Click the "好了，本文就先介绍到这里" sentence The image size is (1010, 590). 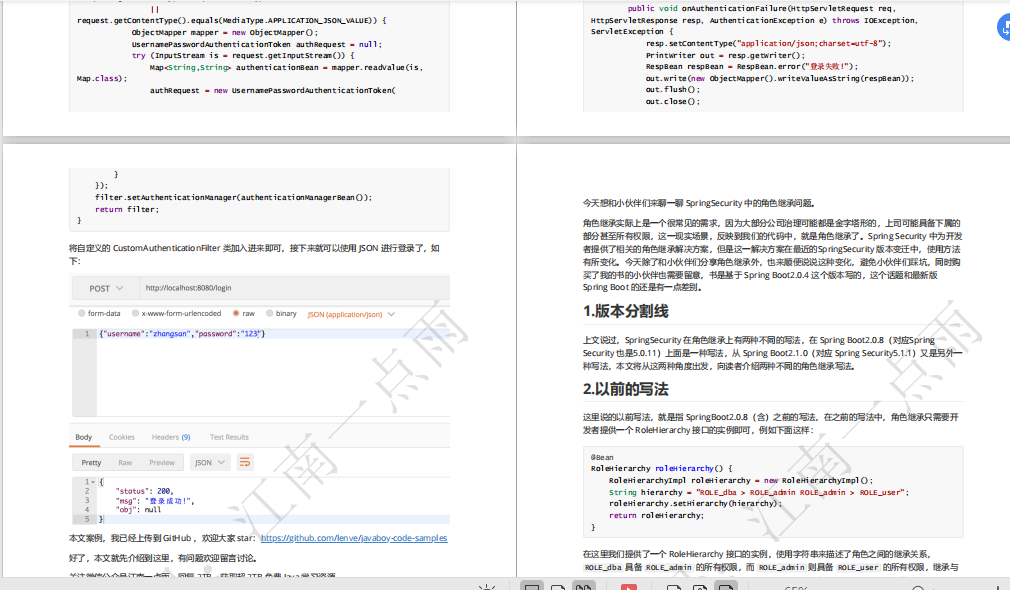163,558
